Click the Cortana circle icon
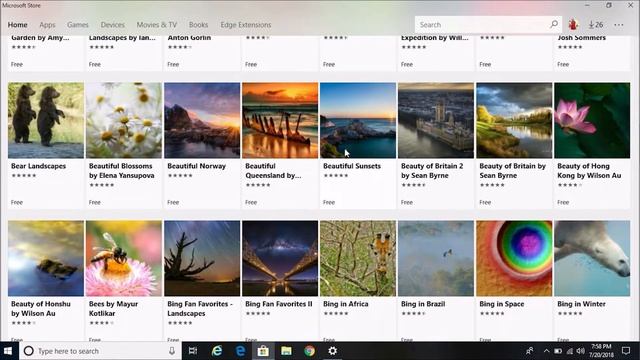Viewport: 640px width, 360px height. click(x=29, y=351)
